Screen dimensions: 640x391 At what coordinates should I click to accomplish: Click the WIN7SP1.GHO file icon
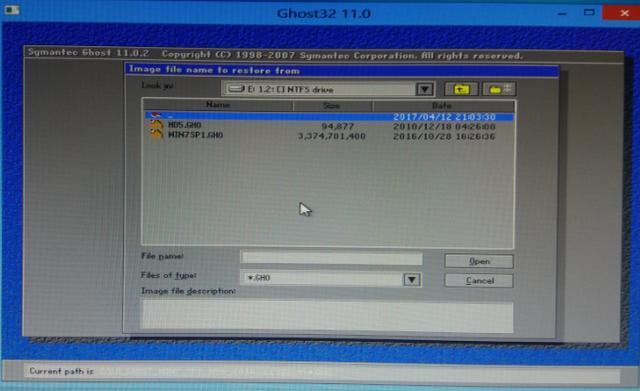156,135
